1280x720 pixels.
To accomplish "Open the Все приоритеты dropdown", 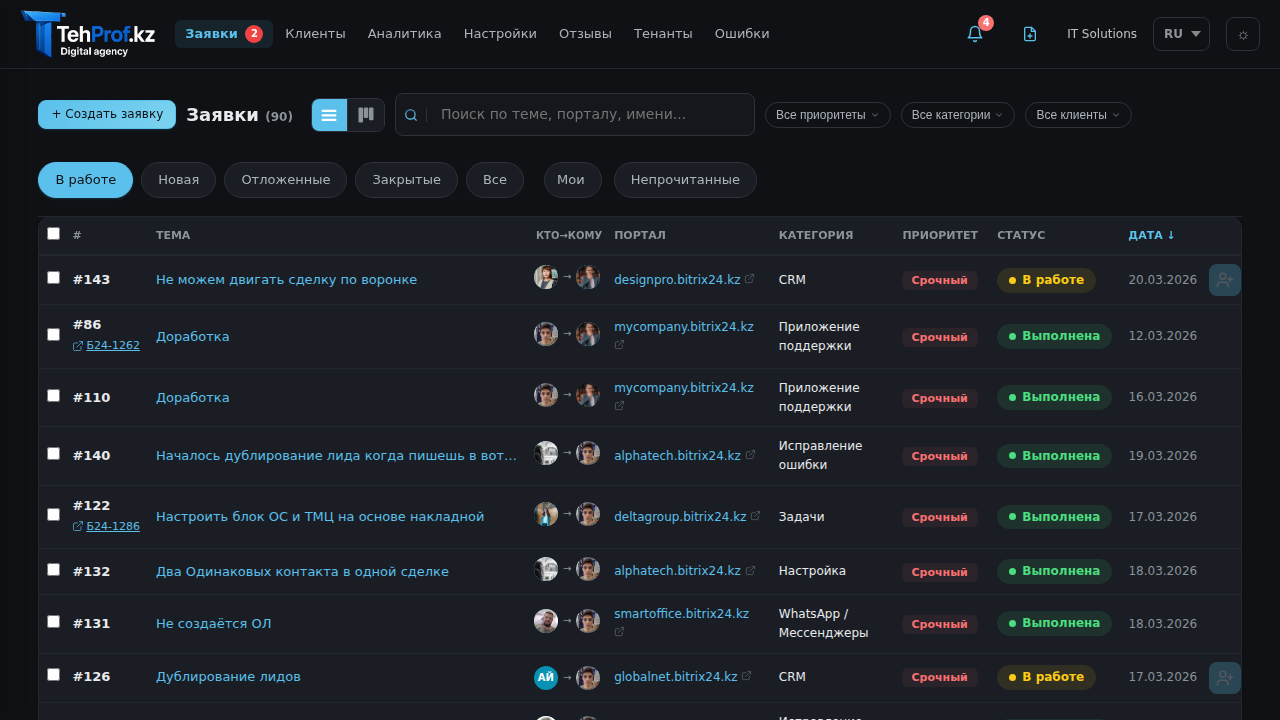I will click(x=827, y=114).
